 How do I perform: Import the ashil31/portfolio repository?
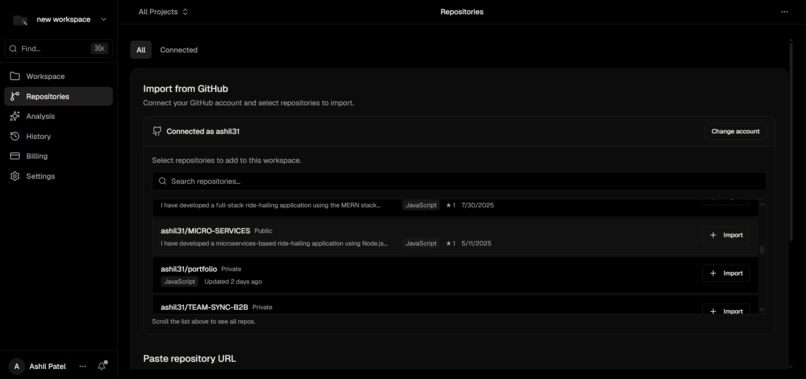click(x=726, y=273)
